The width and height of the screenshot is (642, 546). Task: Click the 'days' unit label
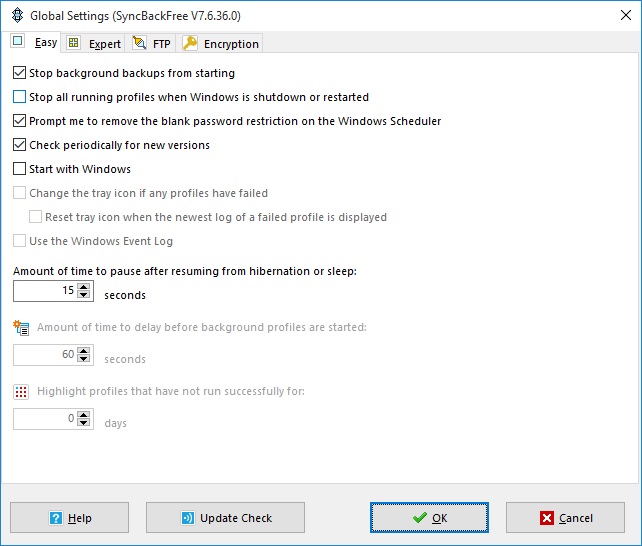coord(115,423)
